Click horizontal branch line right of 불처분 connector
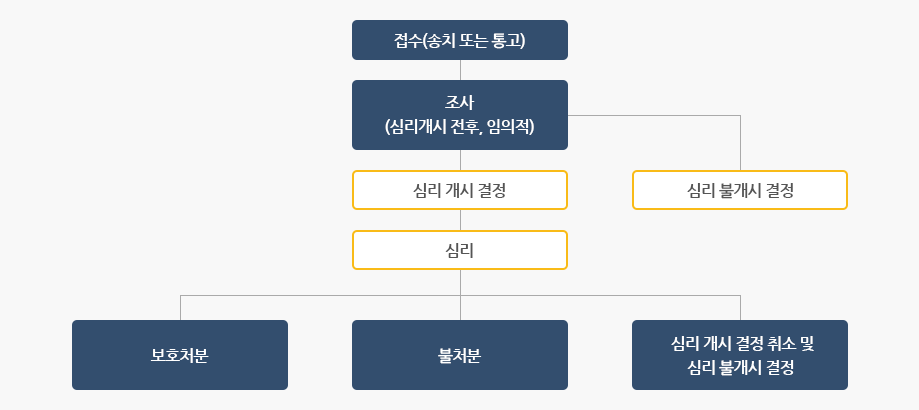This screenshot has width=919, height=410. click(600, 295)
